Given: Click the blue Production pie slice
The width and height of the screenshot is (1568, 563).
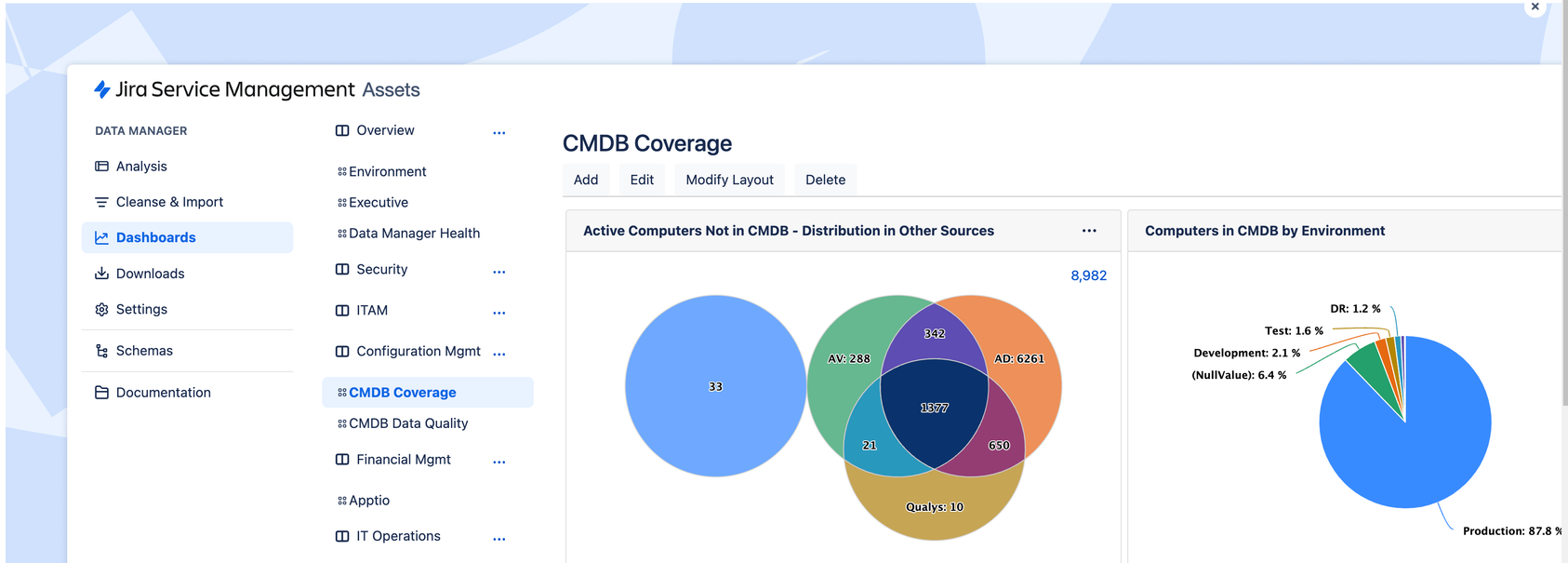Looking at the screenshot, I should pyautogui.click(x=1414, y=447).
